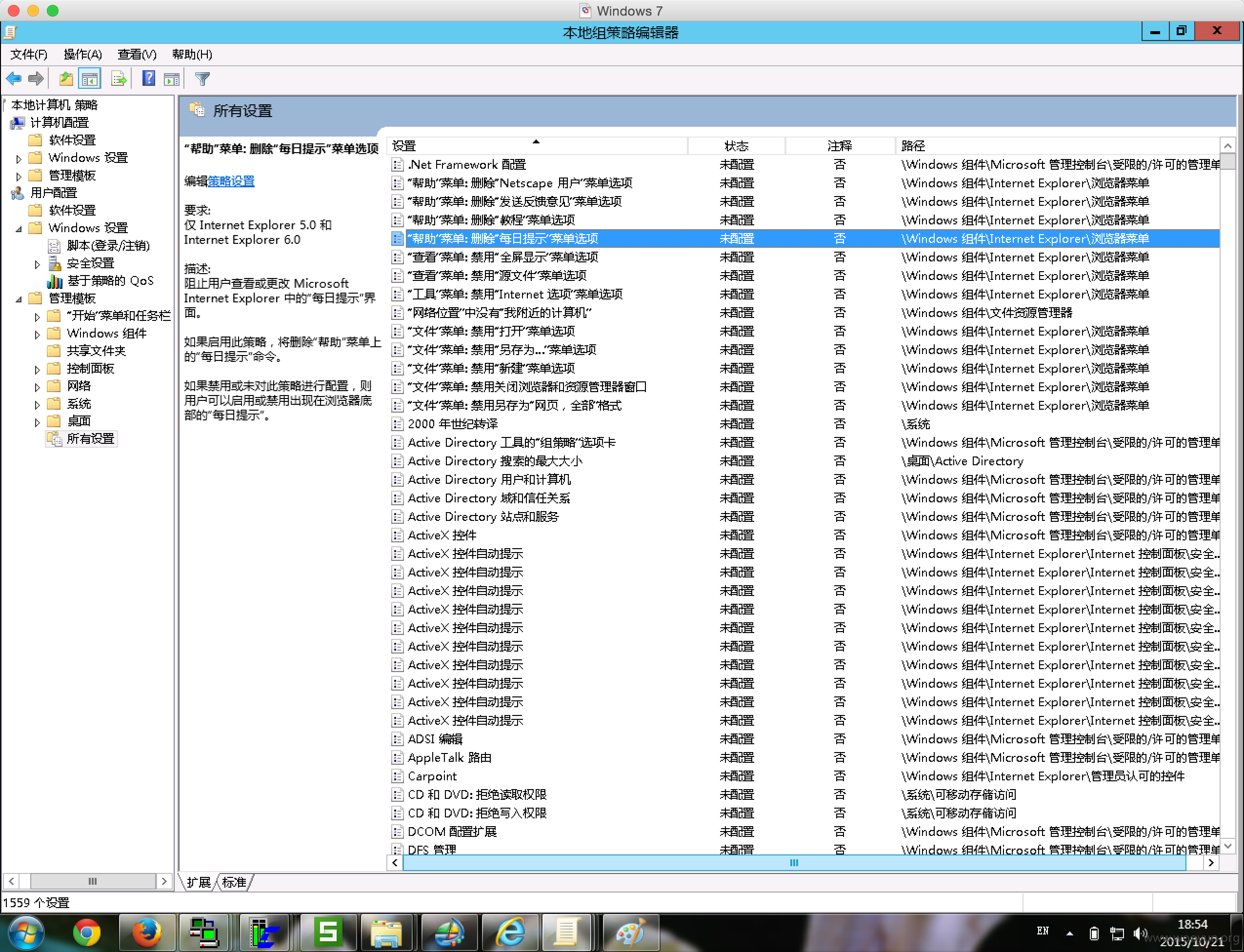This screenshot has width=1244, height=952.
Task: Switch to the 扩展 tab
Action: click(198, 882)
